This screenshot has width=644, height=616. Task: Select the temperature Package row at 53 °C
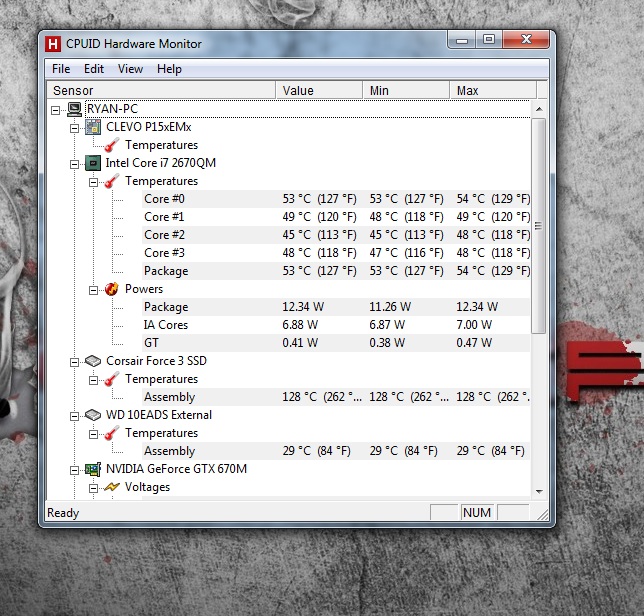[336, 271]
